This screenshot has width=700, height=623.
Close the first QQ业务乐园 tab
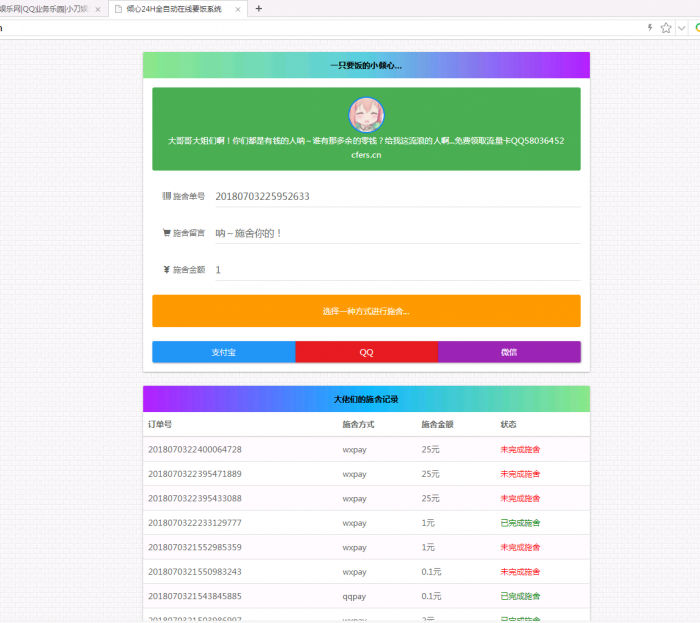(x=98, y=8)
